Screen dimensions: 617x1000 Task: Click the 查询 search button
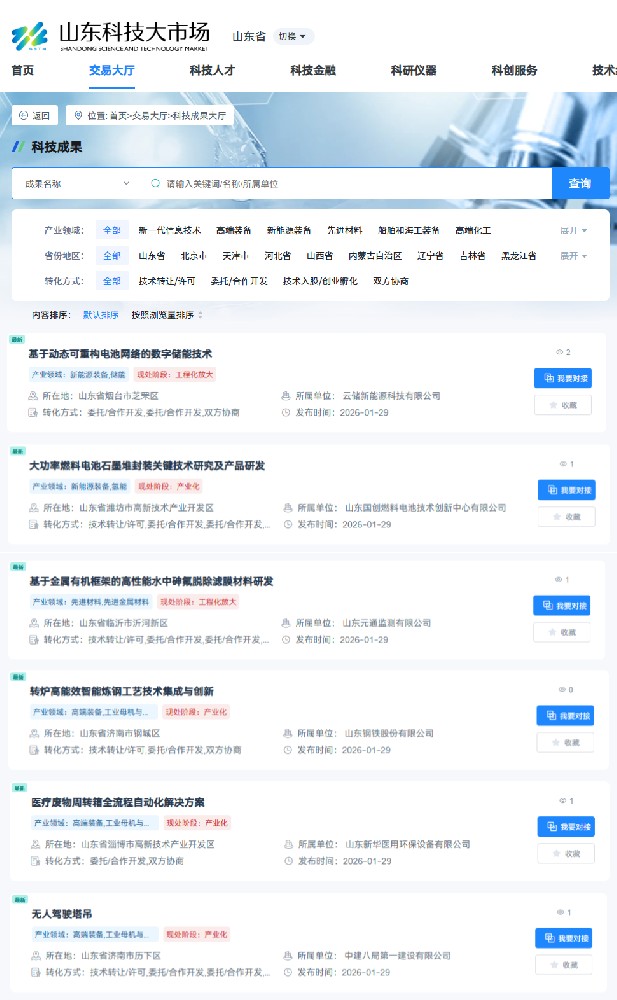click(580, 184)
